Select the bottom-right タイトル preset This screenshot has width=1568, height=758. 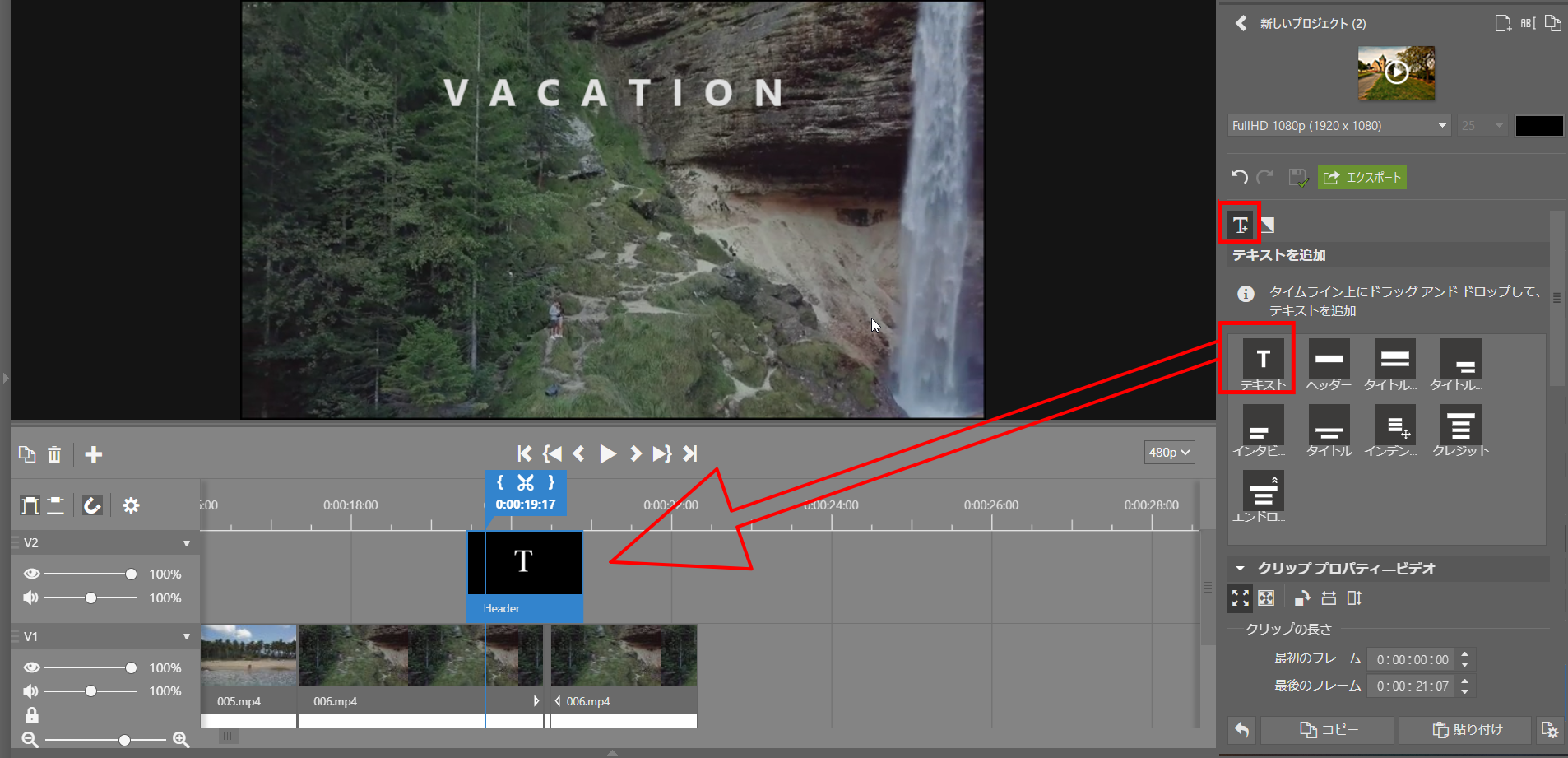tap(1460, 365)
